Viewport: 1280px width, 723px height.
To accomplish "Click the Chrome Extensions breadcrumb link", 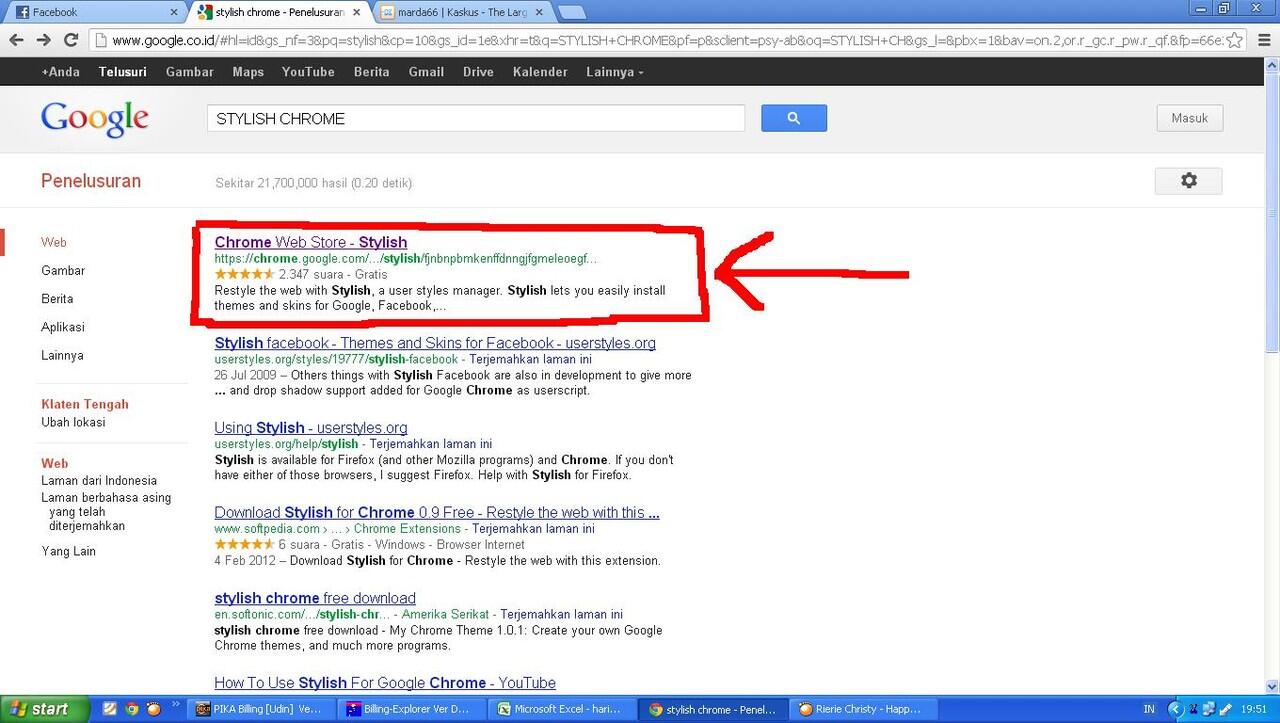I will (407, 529).
